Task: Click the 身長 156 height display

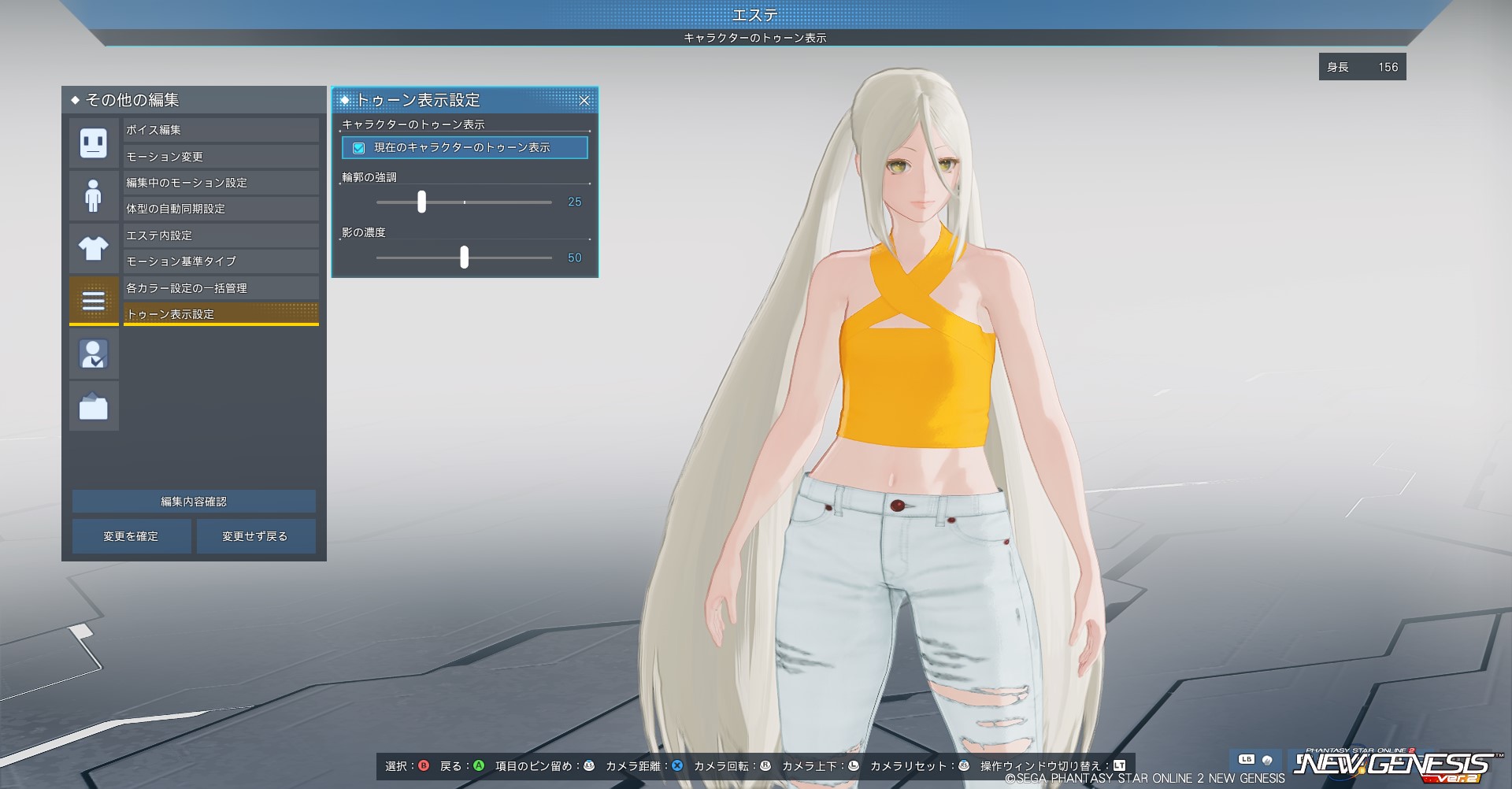Action: click(1362, 67)
